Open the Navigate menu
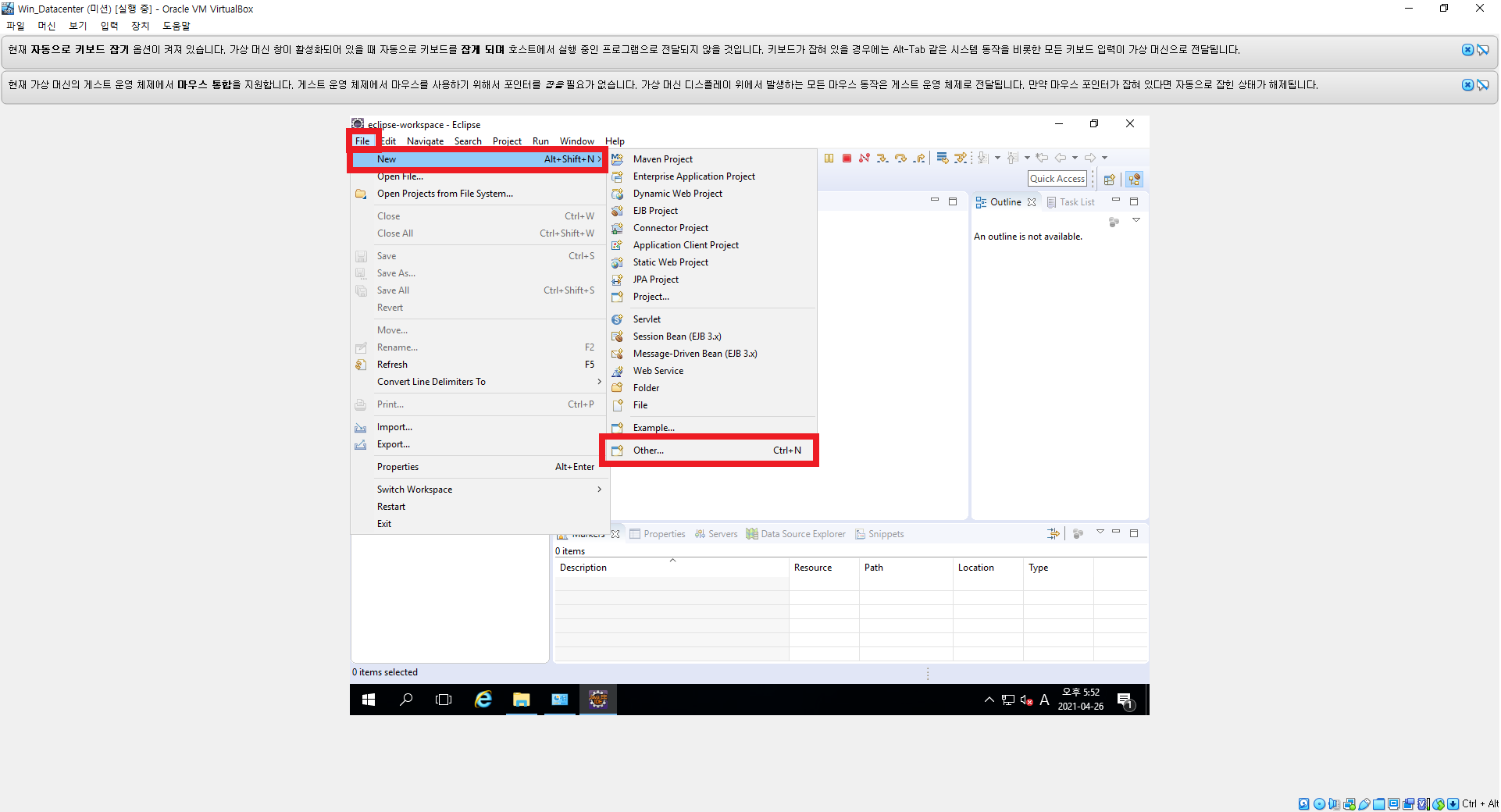Viewport: 1501px width, 812px height. pyautogui.click(x=425, y=141)
